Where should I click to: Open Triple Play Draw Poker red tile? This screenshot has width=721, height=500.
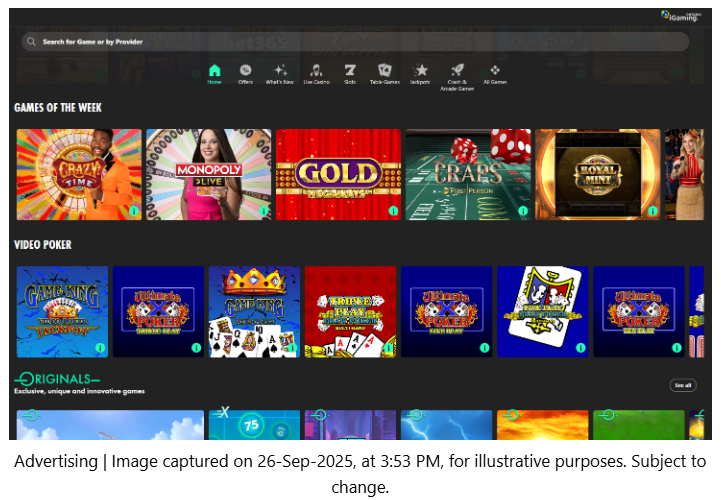pyautogui.click(x=350, y=311)
